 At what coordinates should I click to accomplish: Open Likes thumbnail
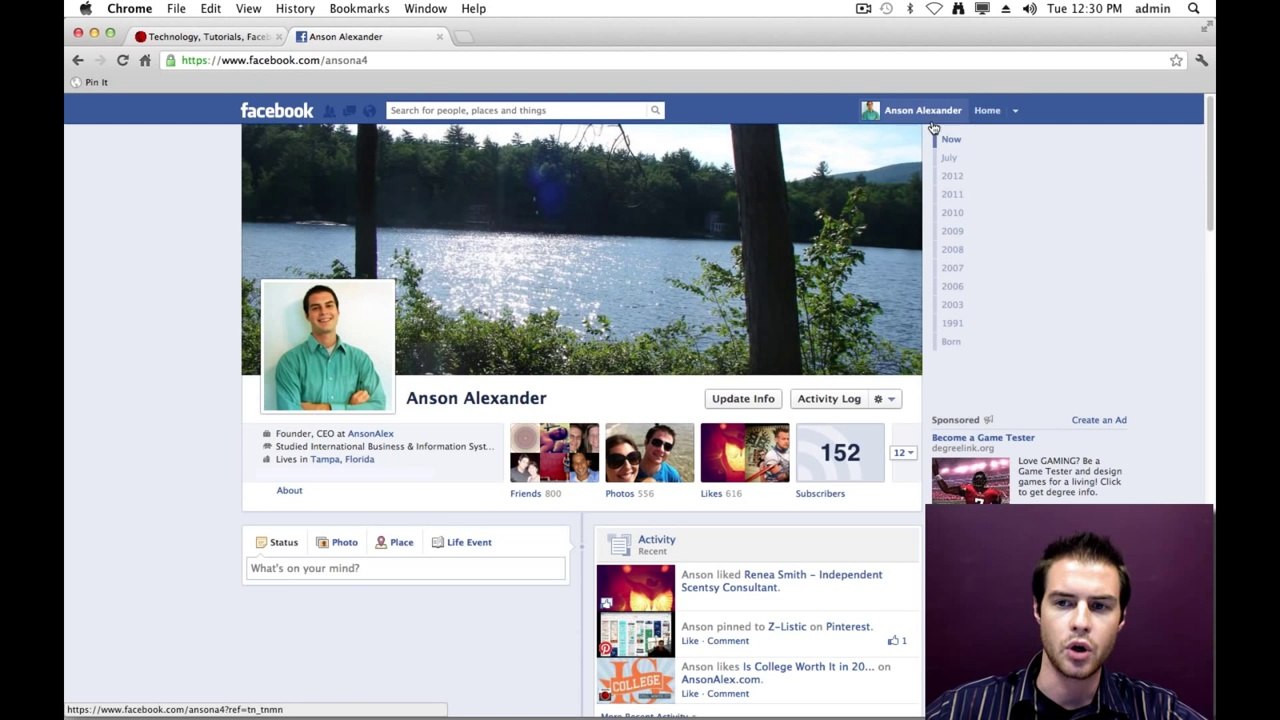745,453
